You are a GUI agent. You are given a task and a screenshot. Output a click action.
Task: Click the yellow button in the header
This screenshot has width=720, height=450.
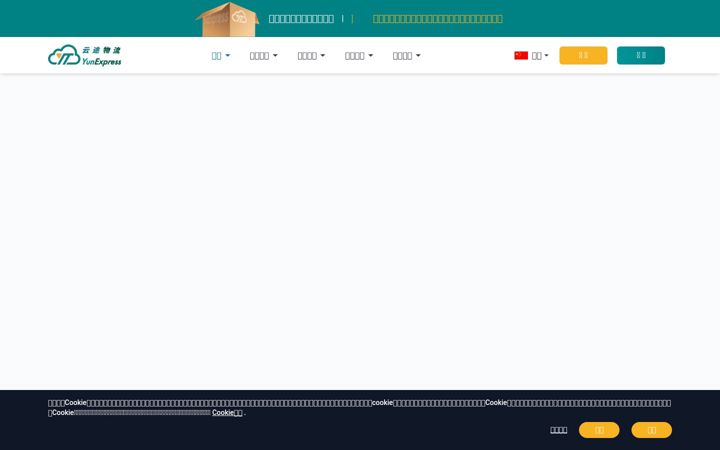point(583,55)
